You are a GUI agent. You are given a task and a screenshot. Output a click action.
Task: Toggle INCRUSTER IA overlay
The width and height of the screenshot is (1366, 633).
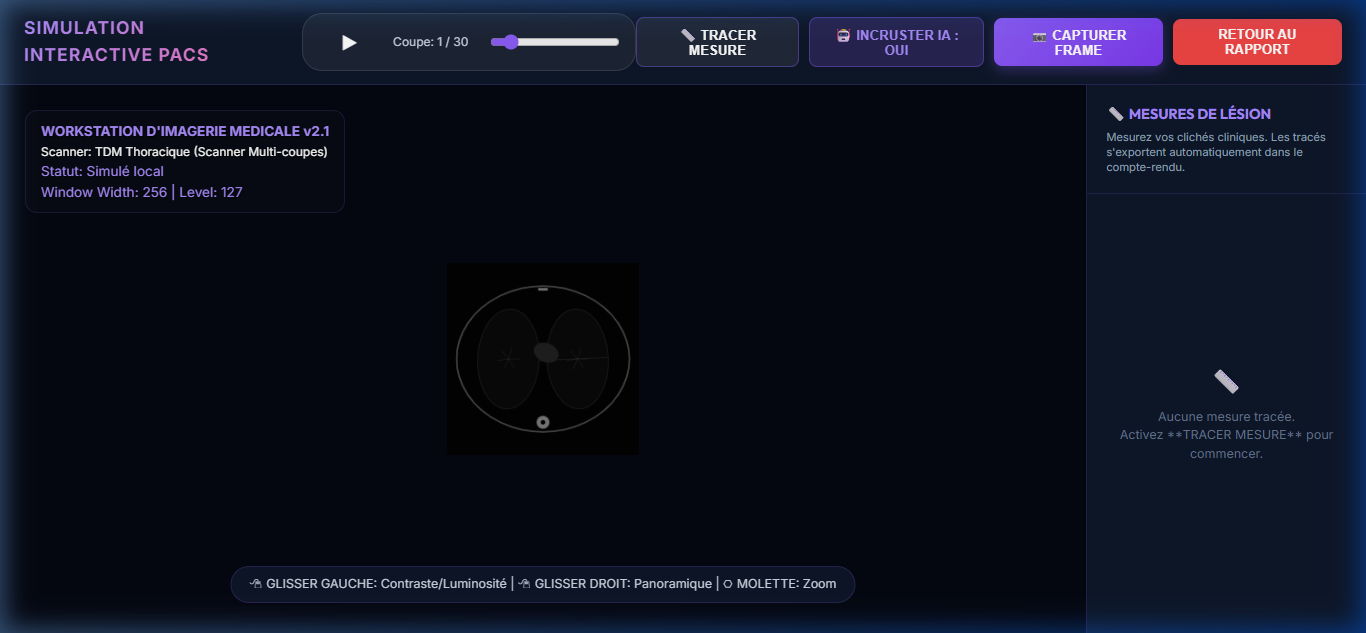896,42
